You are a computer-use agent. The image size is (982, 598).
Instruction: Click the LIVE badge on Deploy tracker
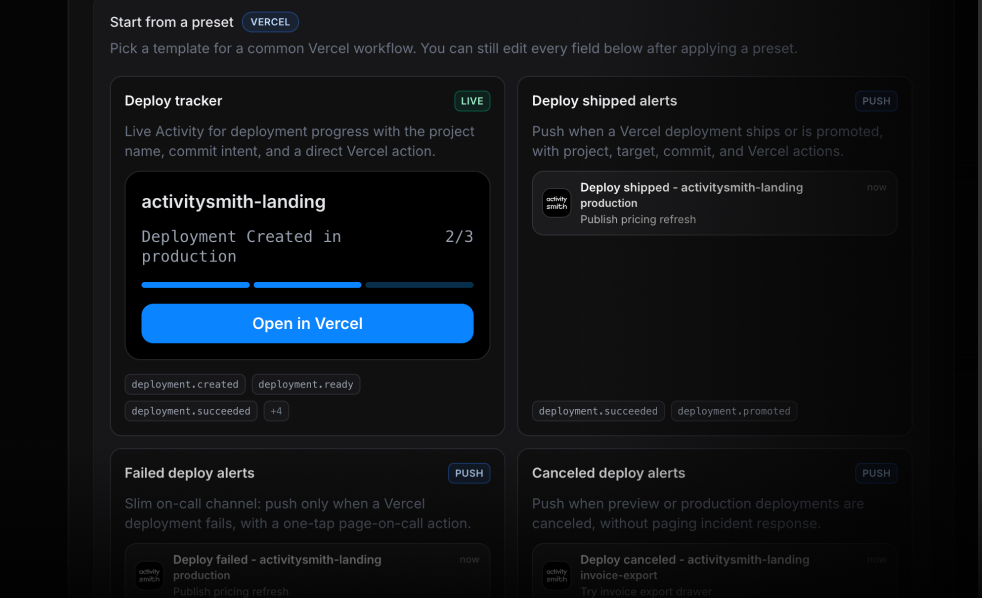pyautogui.click(x=471, y=101)
